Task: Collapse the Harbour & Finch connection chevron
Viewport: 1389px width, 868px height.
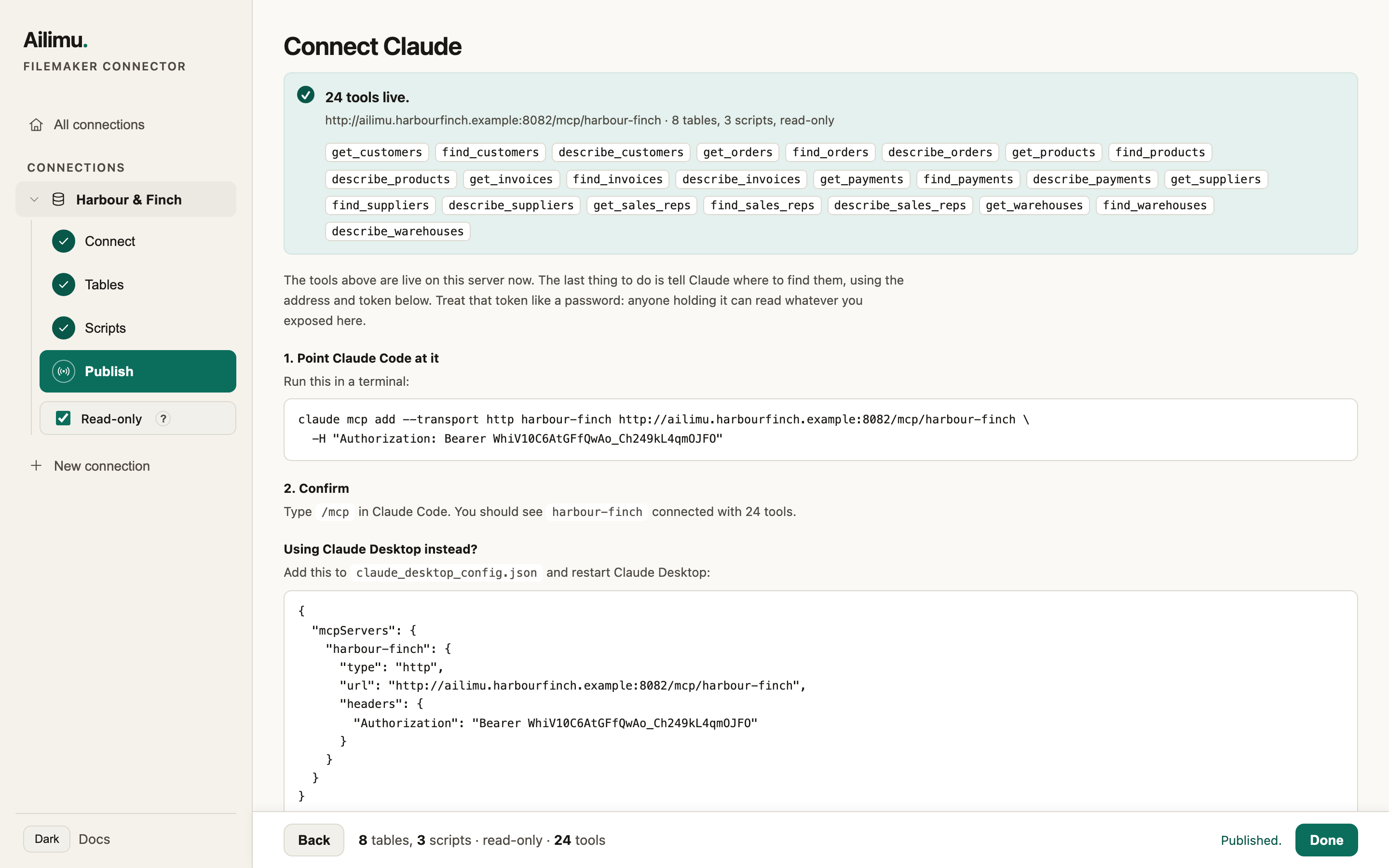Action: coord(34,199)
